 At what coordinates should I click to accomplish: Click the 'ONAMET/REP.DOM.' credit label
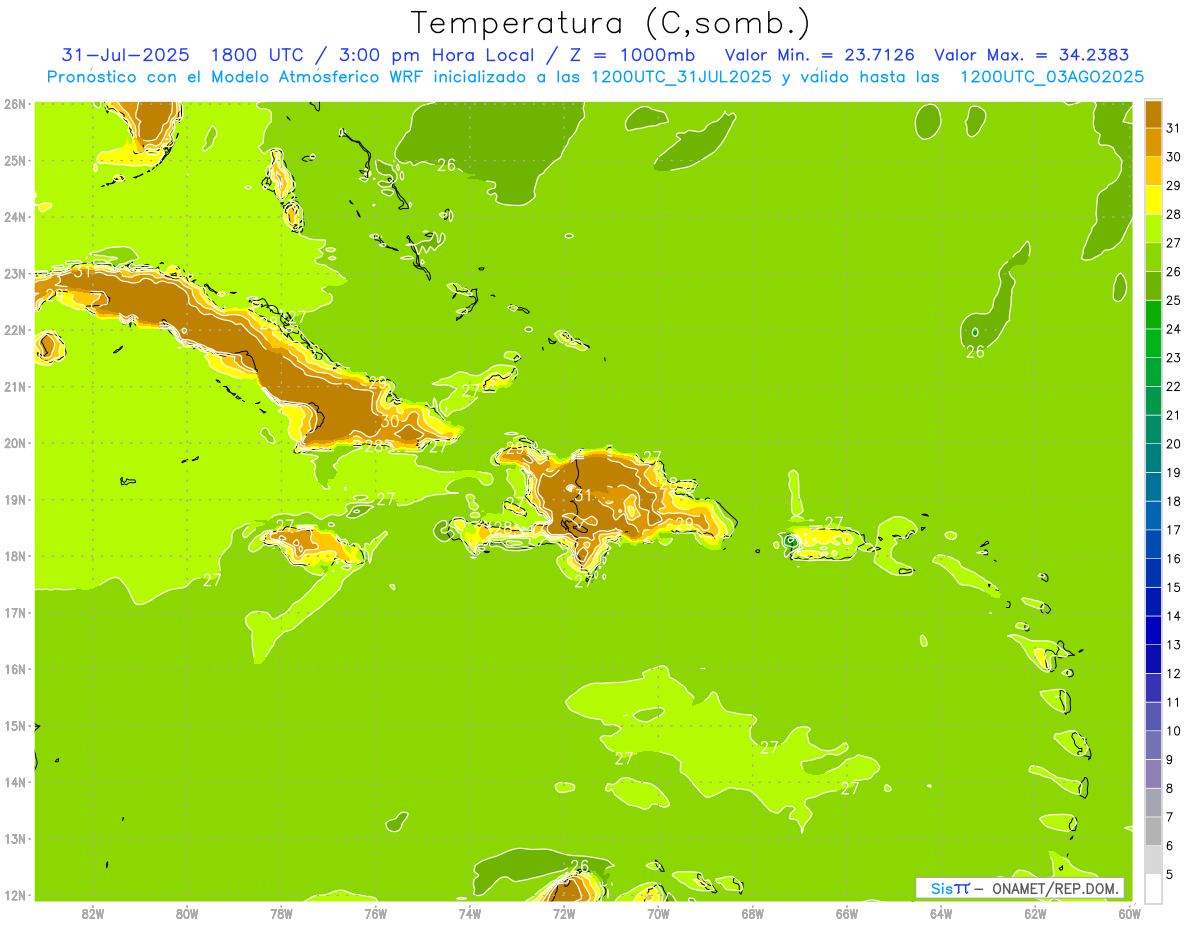1054,888
